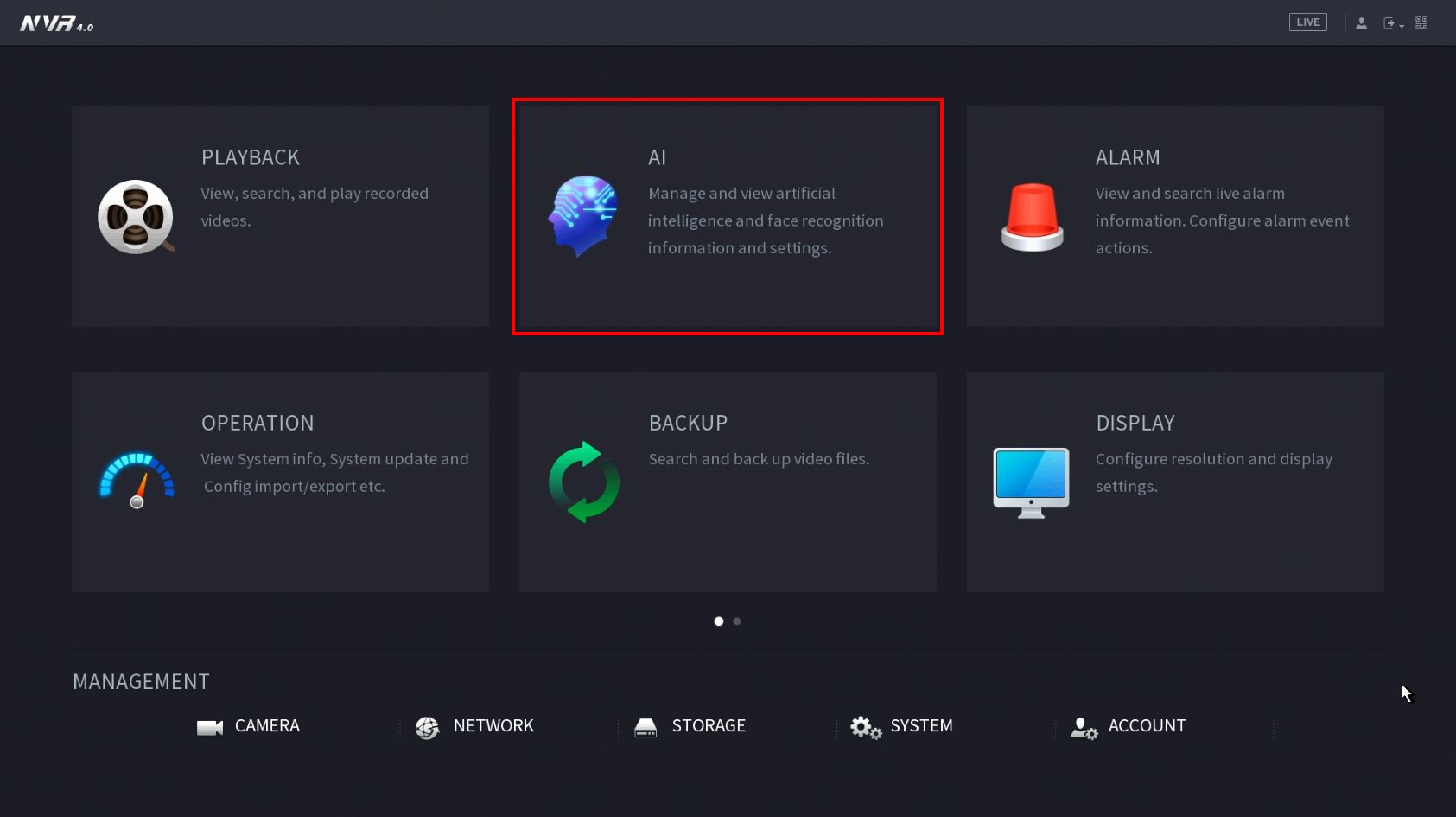Image resolution: width=1456 pixels, height=817 pixels.
Task: Switch to LIVE view
Action: coord(1307,22)
